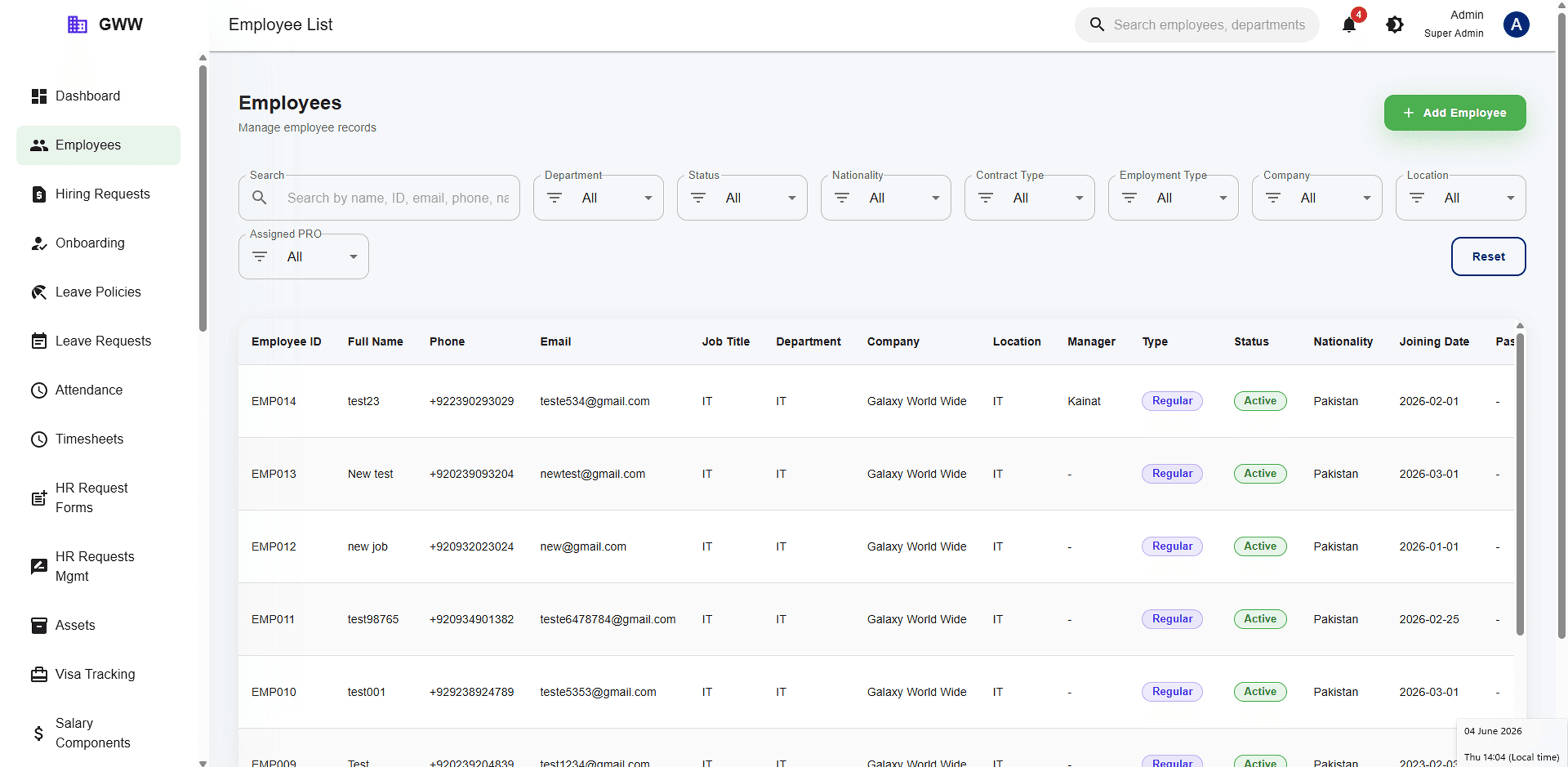1568x767 pixels.
Task: Click the Hiring Requests document icon
Action: pyautogui.click(x=39, y=194)
